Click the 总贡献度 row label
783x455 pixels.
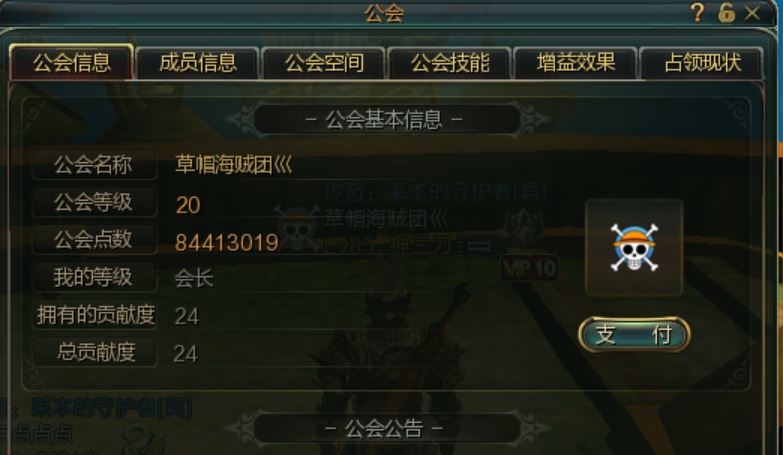(x=94, y=352)
